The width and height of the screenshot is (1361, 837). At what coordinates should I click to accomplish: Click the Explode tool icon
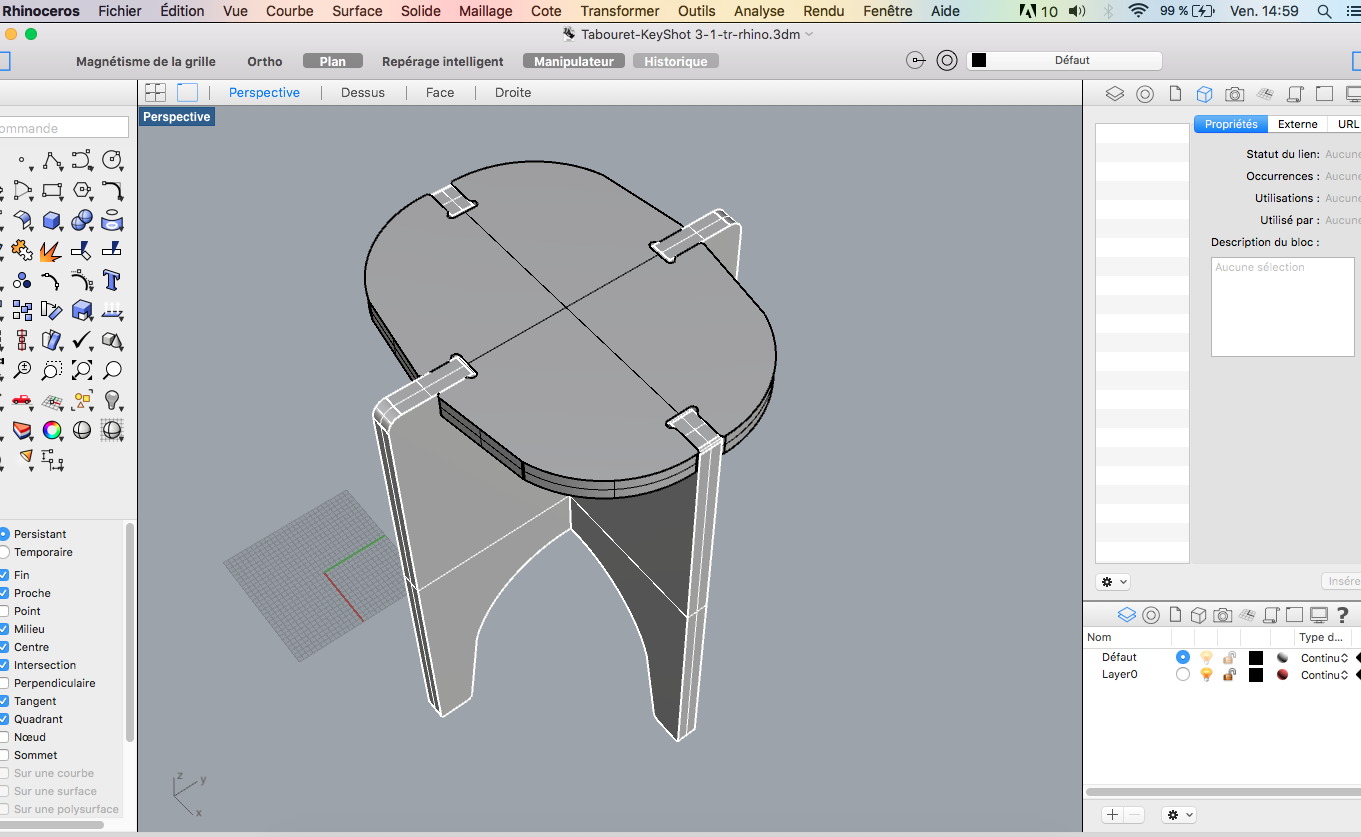(51, 251)
